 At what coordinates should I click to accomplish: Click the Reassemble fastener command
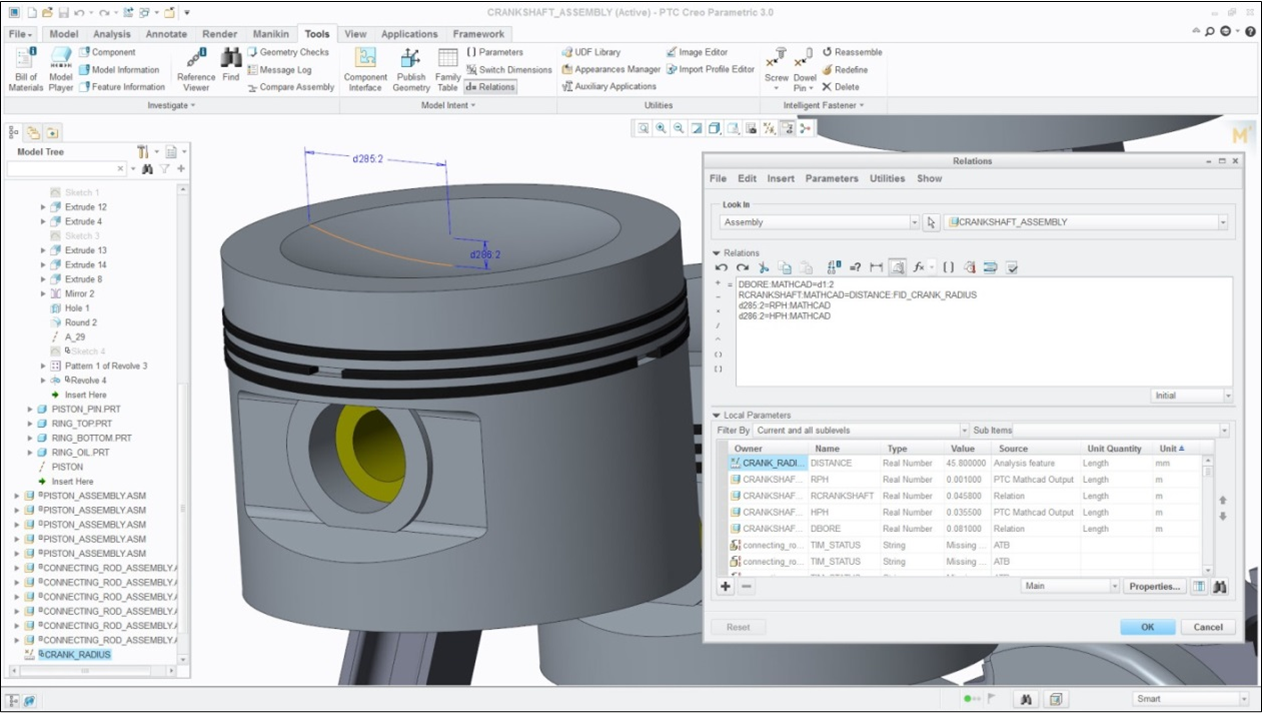pos(852,52)
